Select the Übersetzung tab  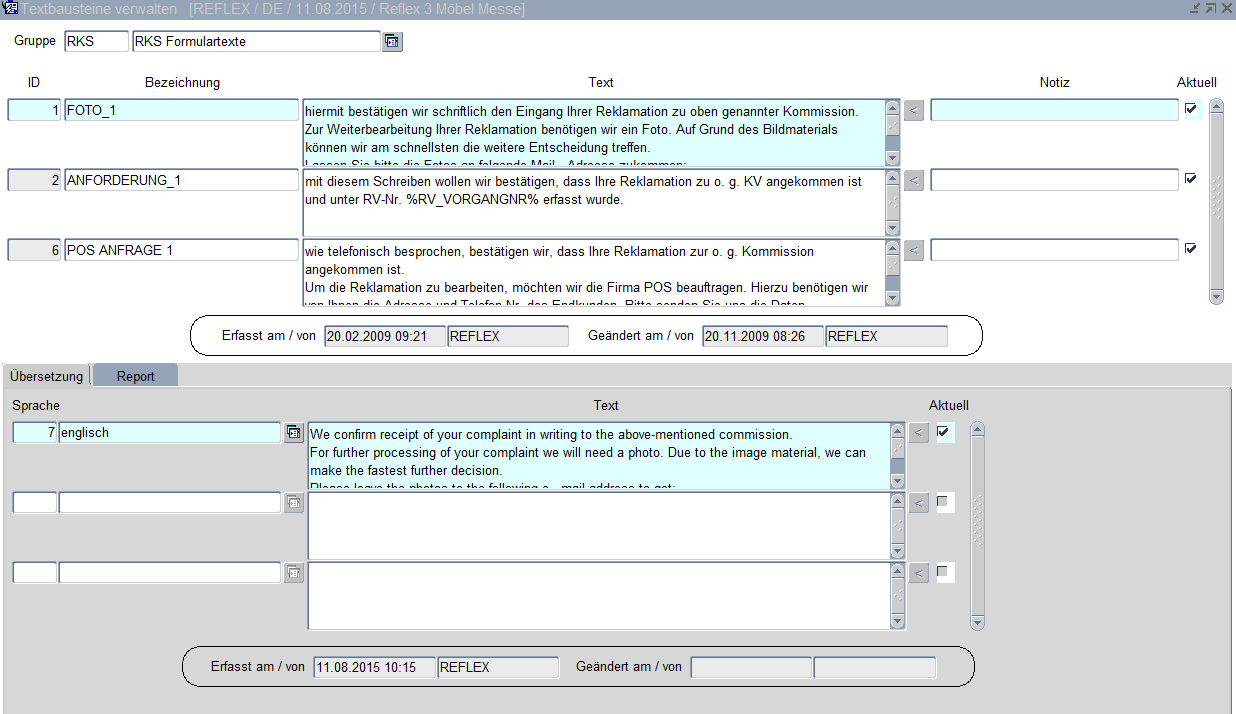pos(46,376)
